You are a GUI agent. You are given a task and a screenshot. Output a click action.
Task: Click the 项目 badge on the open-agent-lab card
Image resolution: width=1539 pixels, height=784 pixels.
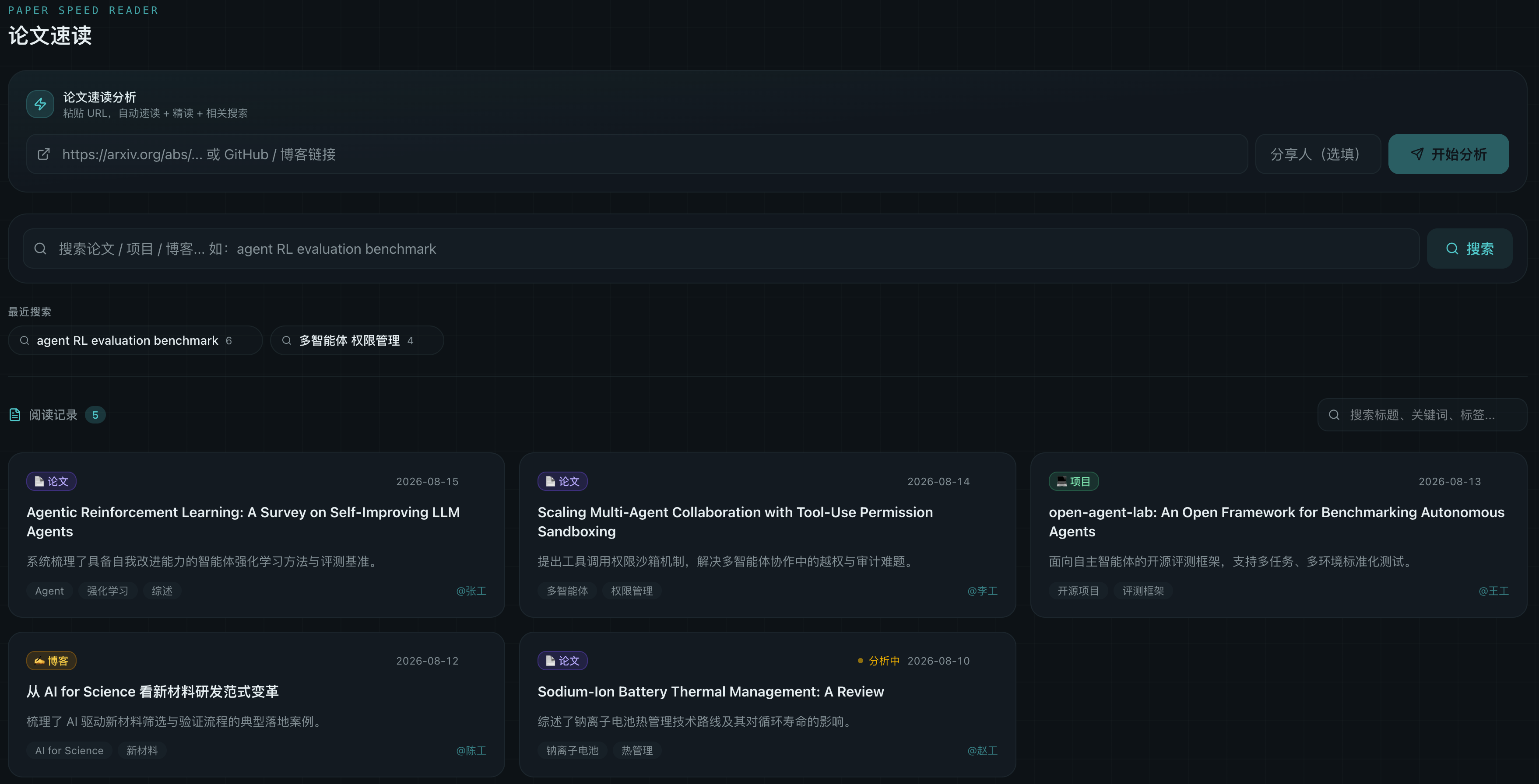pos(1074,481)
